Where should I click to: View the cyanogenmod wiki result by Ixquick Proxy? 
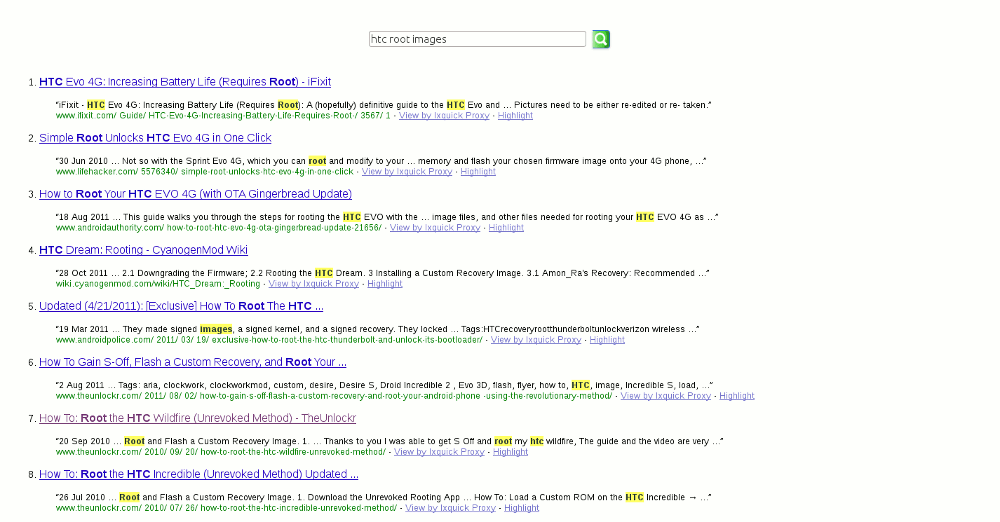(314, 284)
